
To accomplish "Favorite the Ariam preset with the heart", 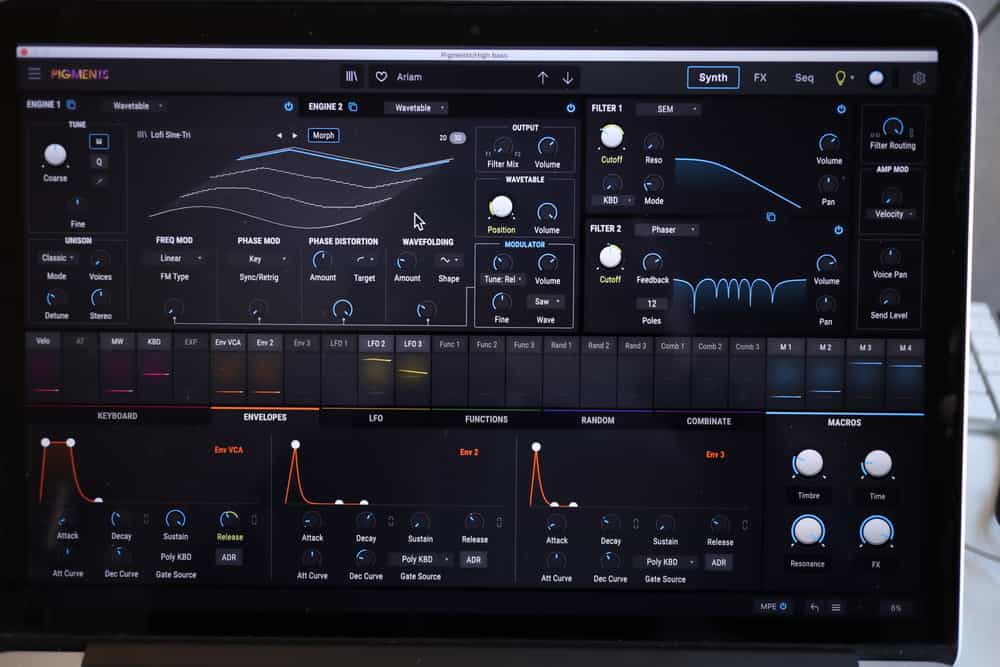I will pyautogui.click(x=381, y=77).
